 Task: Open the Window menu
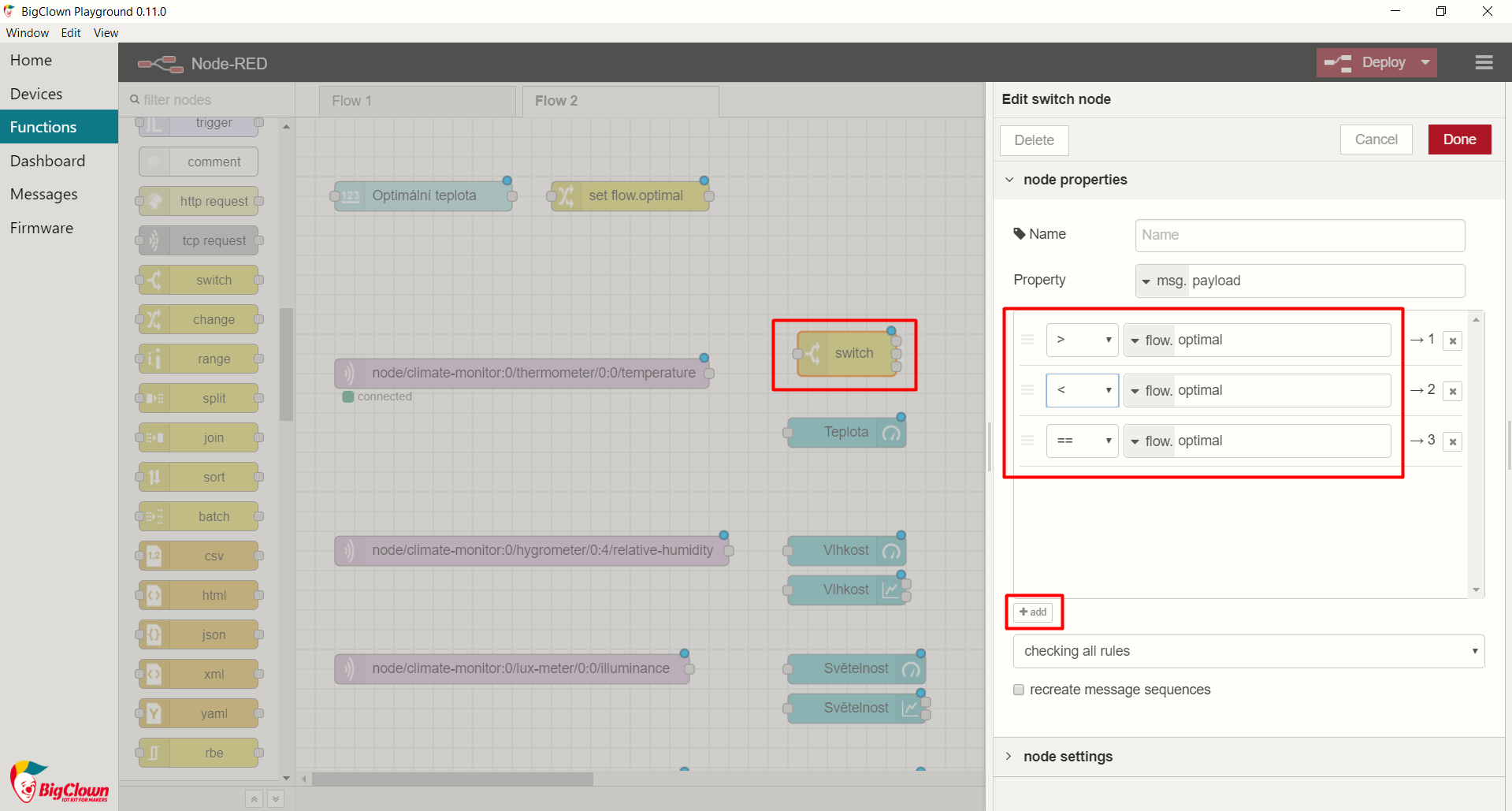coord(28,33)
